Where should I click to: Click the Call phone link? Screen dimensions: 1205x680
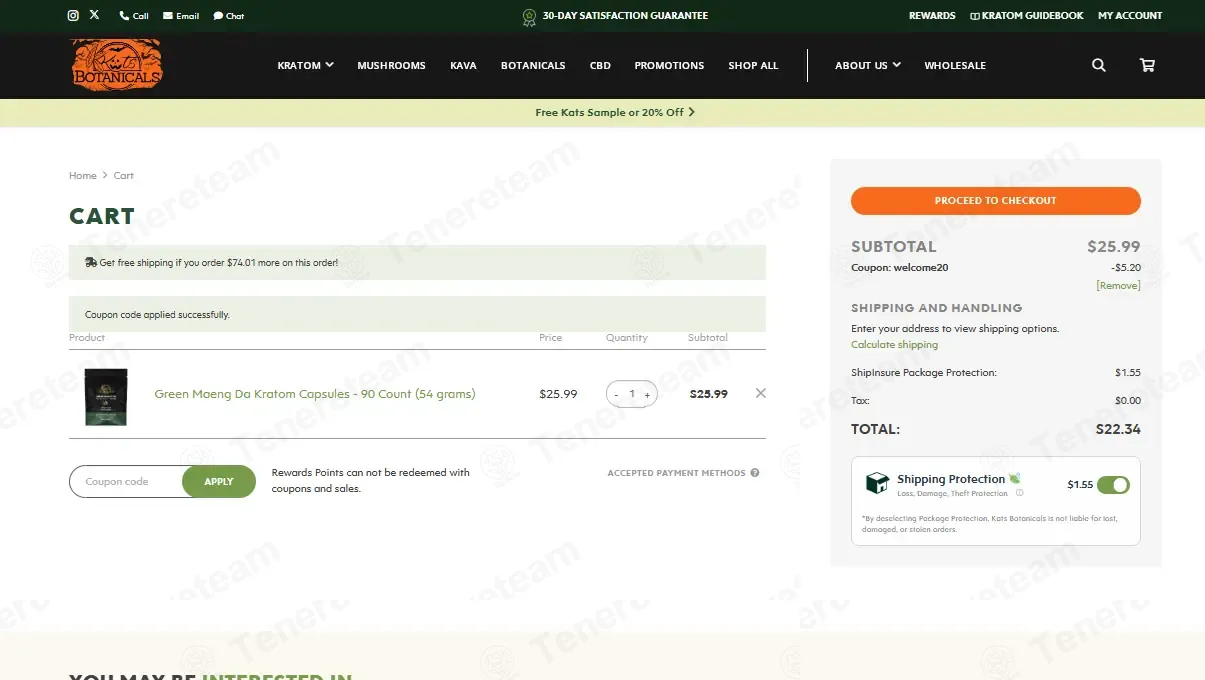click(x=134, y=16)
